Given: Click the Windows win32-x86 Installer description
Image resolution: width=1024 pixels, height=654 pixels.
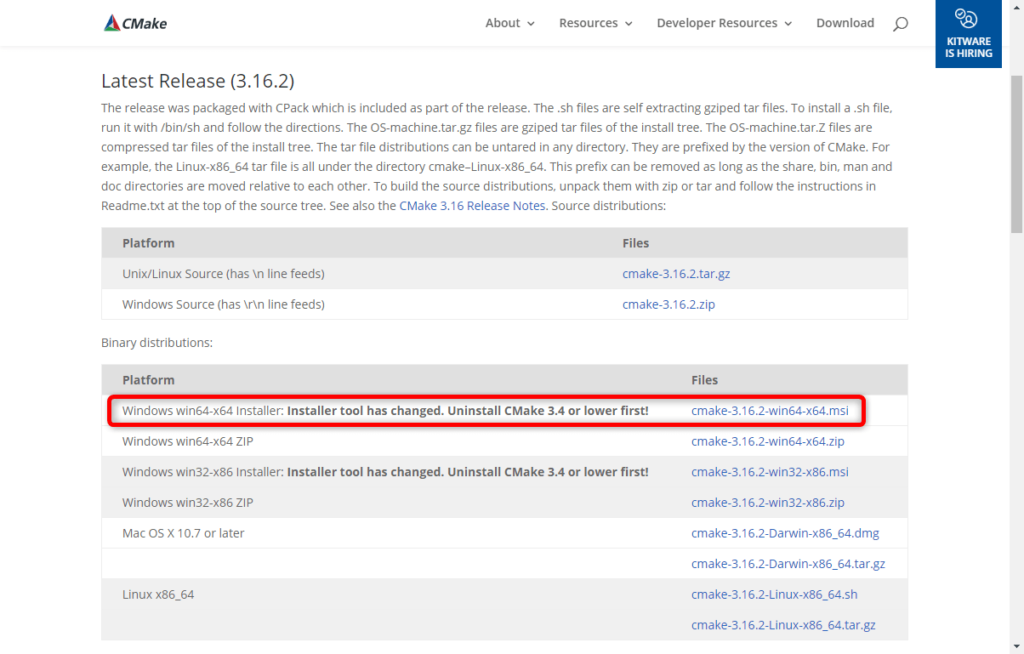Looking at the screenshot, I should pos(385,472).
